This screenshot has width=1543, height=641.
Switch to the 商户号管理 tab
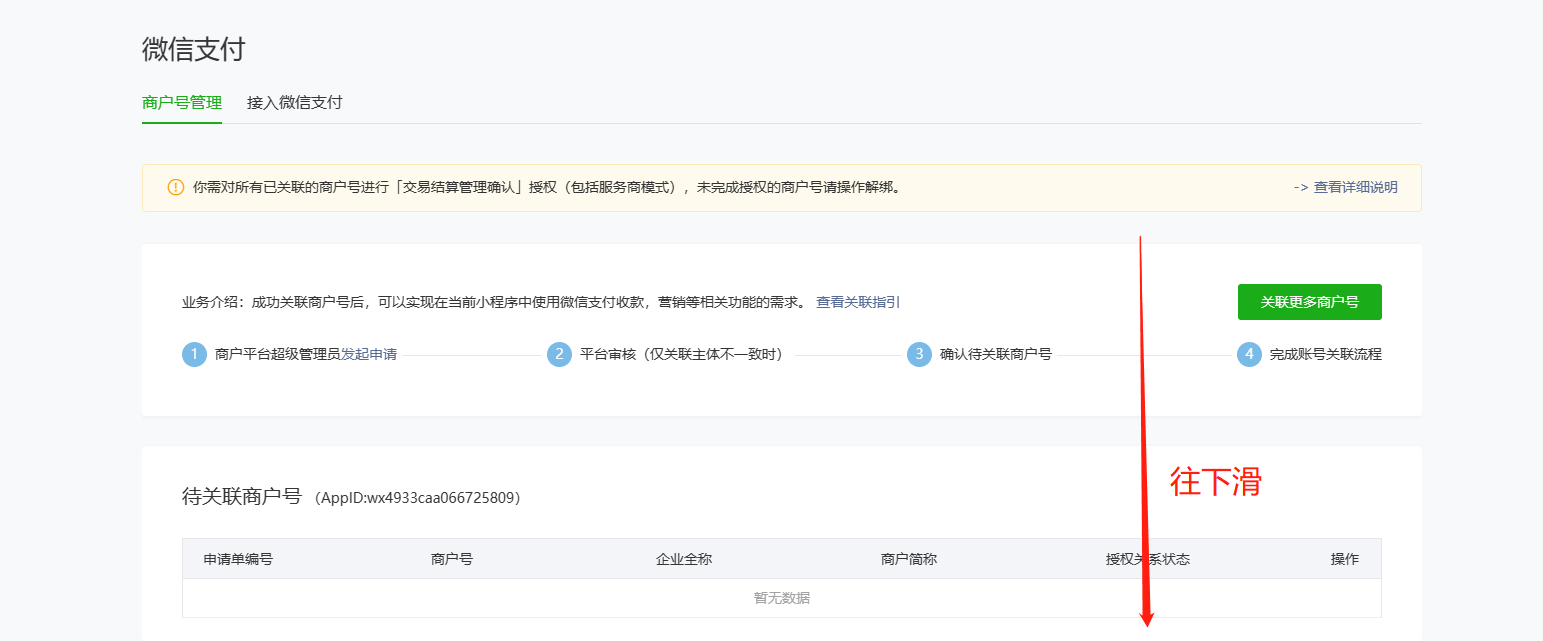pyautogui.click(x=182, y=102)
